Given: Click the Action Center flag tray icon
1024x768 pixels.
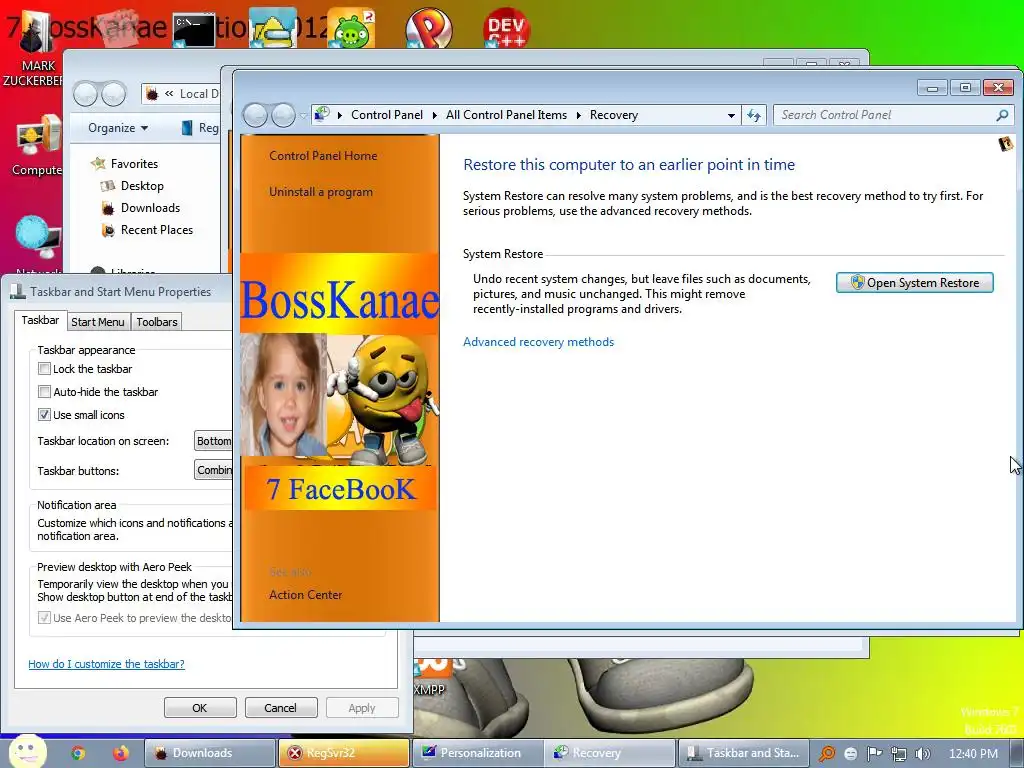Looking at the screenshot, I should coord(874,754).
